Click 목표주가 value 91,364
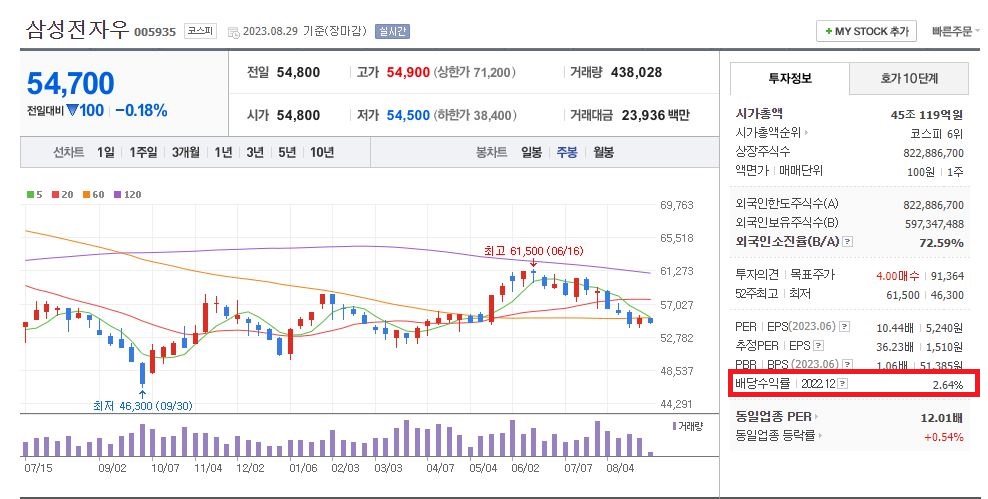The width and height of the screenshot is (988, 499). pyautogui.click(x=947, y=276)
